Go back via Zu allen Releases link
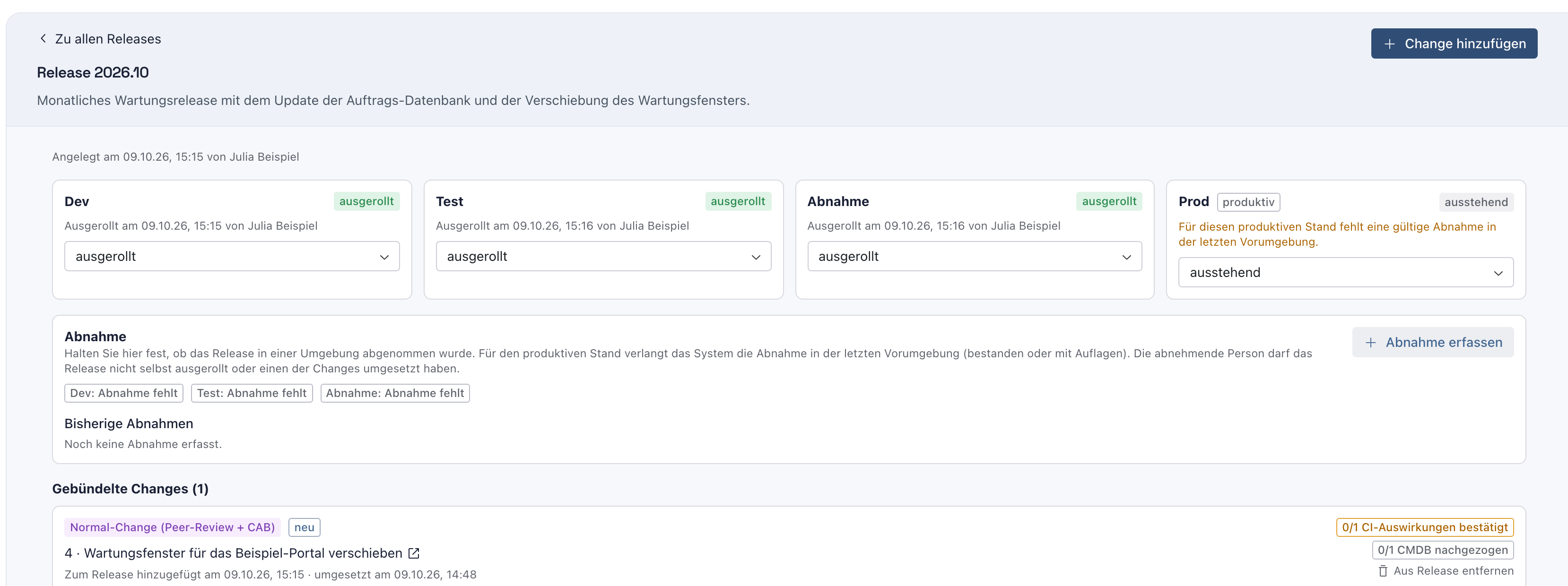Image resolution: width=1568 pixels, height=586 pixels. (x=100, y=39)
